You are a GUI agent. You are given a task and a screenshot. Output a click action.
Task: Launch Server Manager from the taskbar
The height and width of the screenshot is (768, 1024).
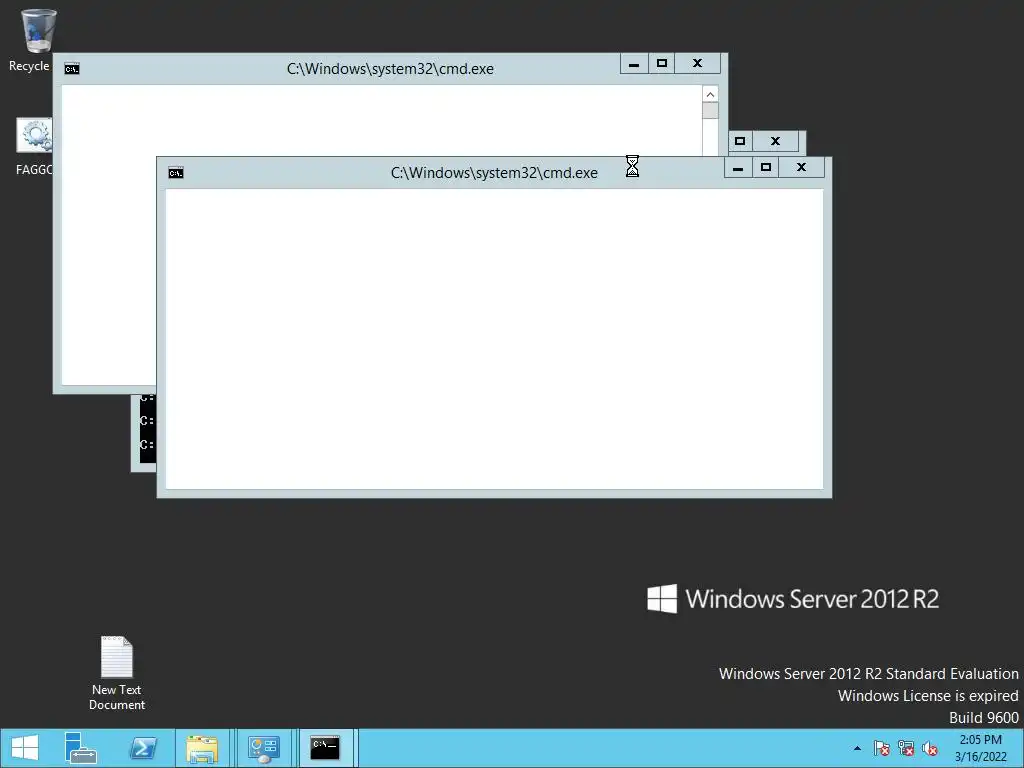[80, 748]
